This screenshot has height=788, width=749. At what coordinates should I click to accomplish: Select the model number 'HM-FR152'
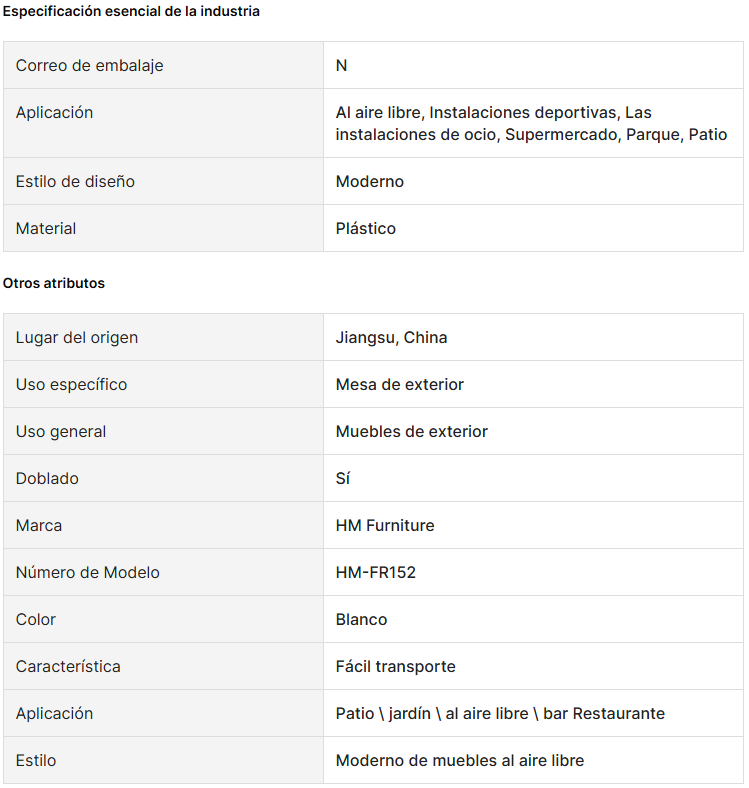point(376,572)
